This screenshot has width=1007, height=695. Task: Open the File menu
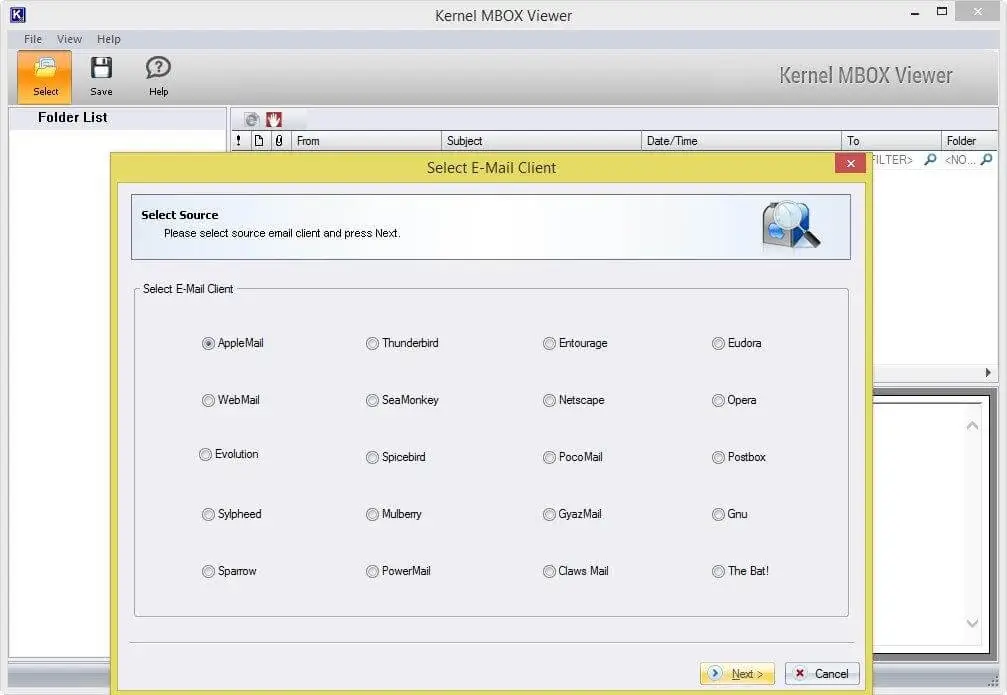33,39
